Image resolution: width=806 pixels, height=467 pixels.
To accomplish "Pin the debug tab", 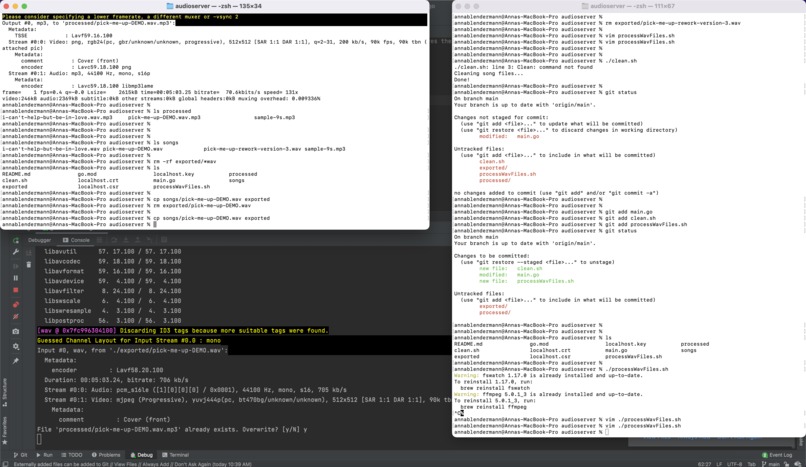I will (x=15, y=361).
